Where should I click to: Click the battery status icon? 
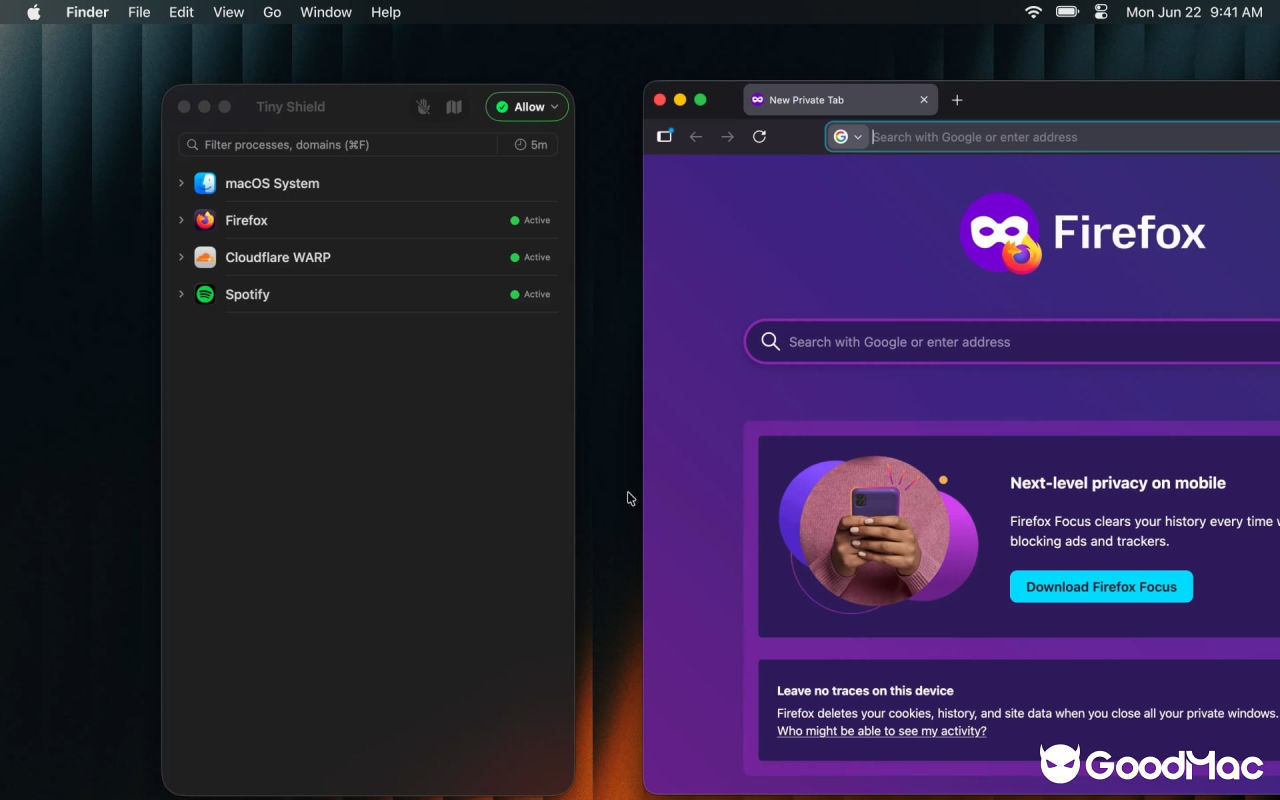point(1067,12)
